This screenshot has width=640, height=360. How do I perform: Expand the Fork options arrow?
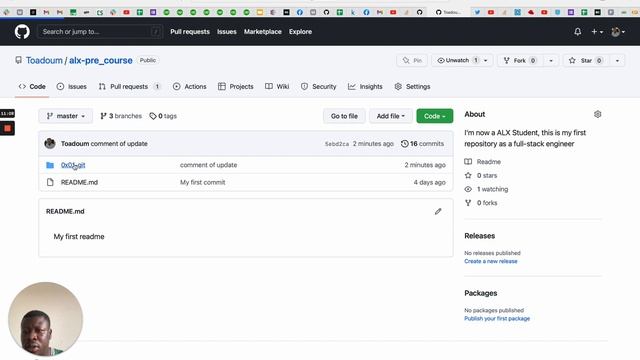click(x=551, y=60)
